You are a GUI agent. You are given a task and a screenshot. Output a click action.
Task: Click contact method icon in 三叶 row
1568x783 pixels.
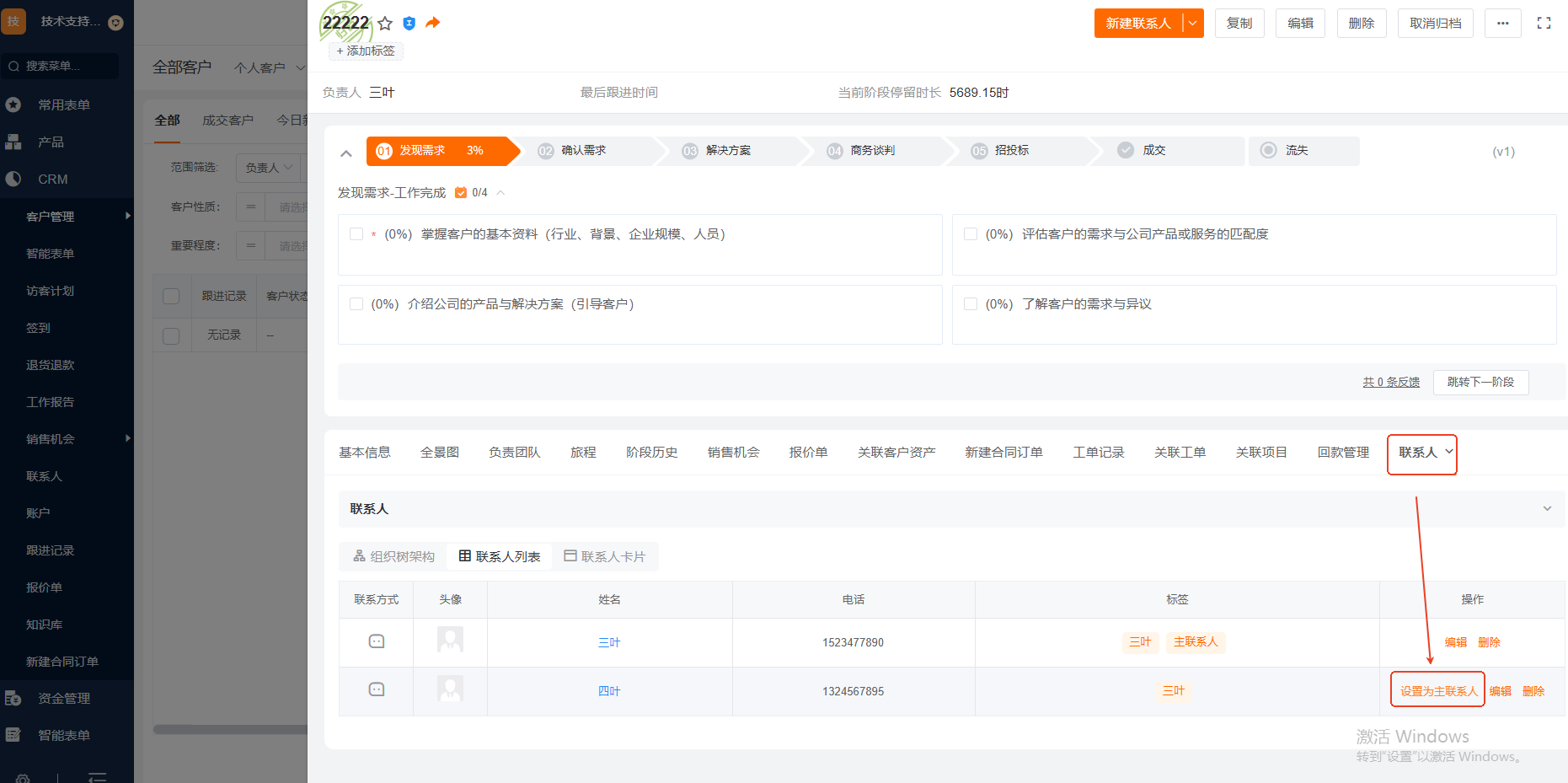pyautogui.click(x=377, y=641)
